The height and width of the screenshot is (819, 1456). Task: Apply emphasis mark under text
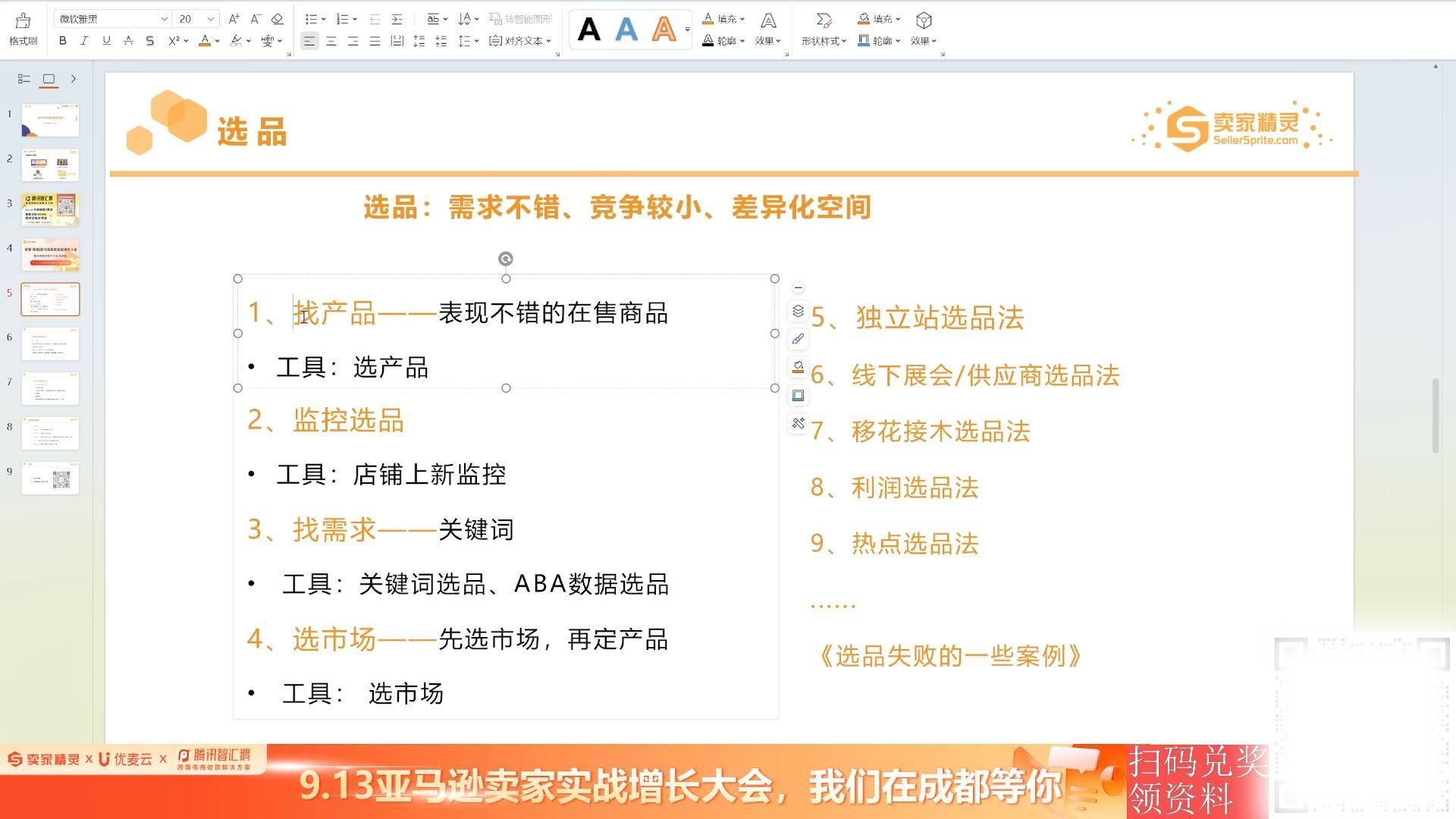click(x=128, y=41)
